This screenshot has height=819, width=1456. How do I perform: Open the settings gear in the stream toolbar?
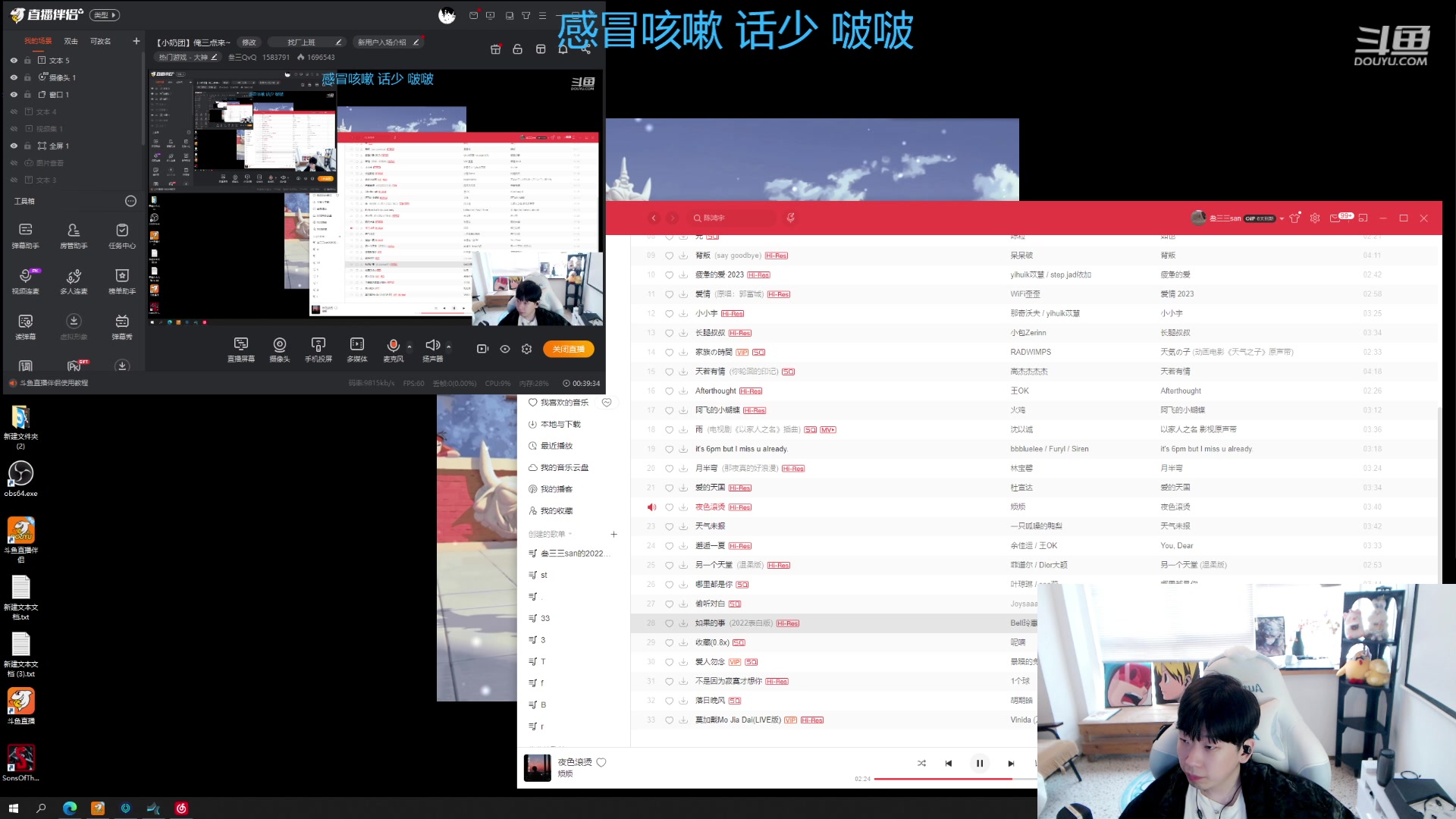click(x=526, y=349)
